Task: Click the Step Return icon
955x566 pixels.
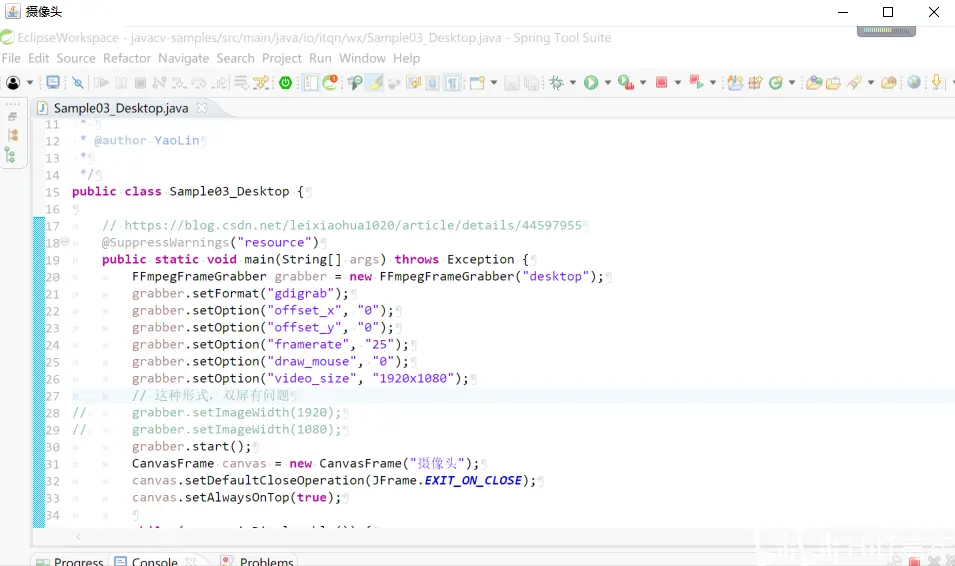Action: coord(219,82)
